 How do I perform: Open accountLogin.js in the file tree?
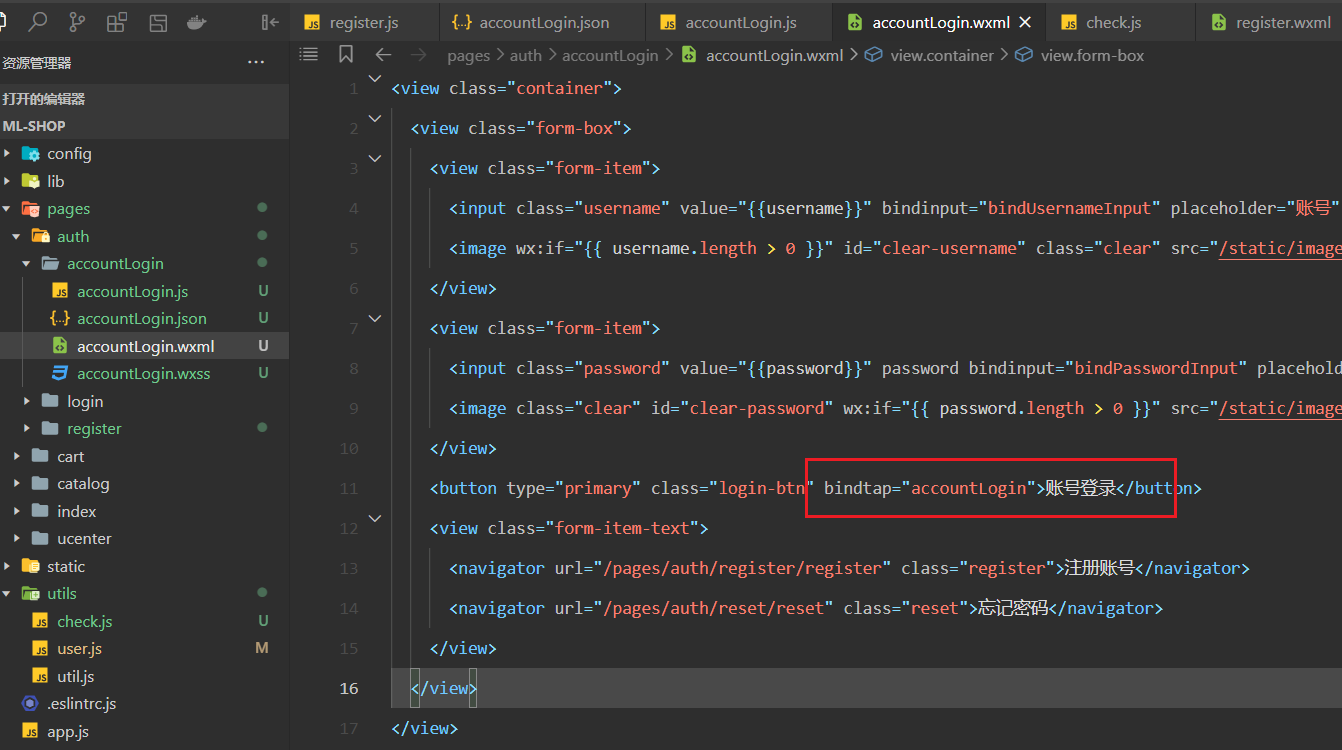(x=132, y=291)
